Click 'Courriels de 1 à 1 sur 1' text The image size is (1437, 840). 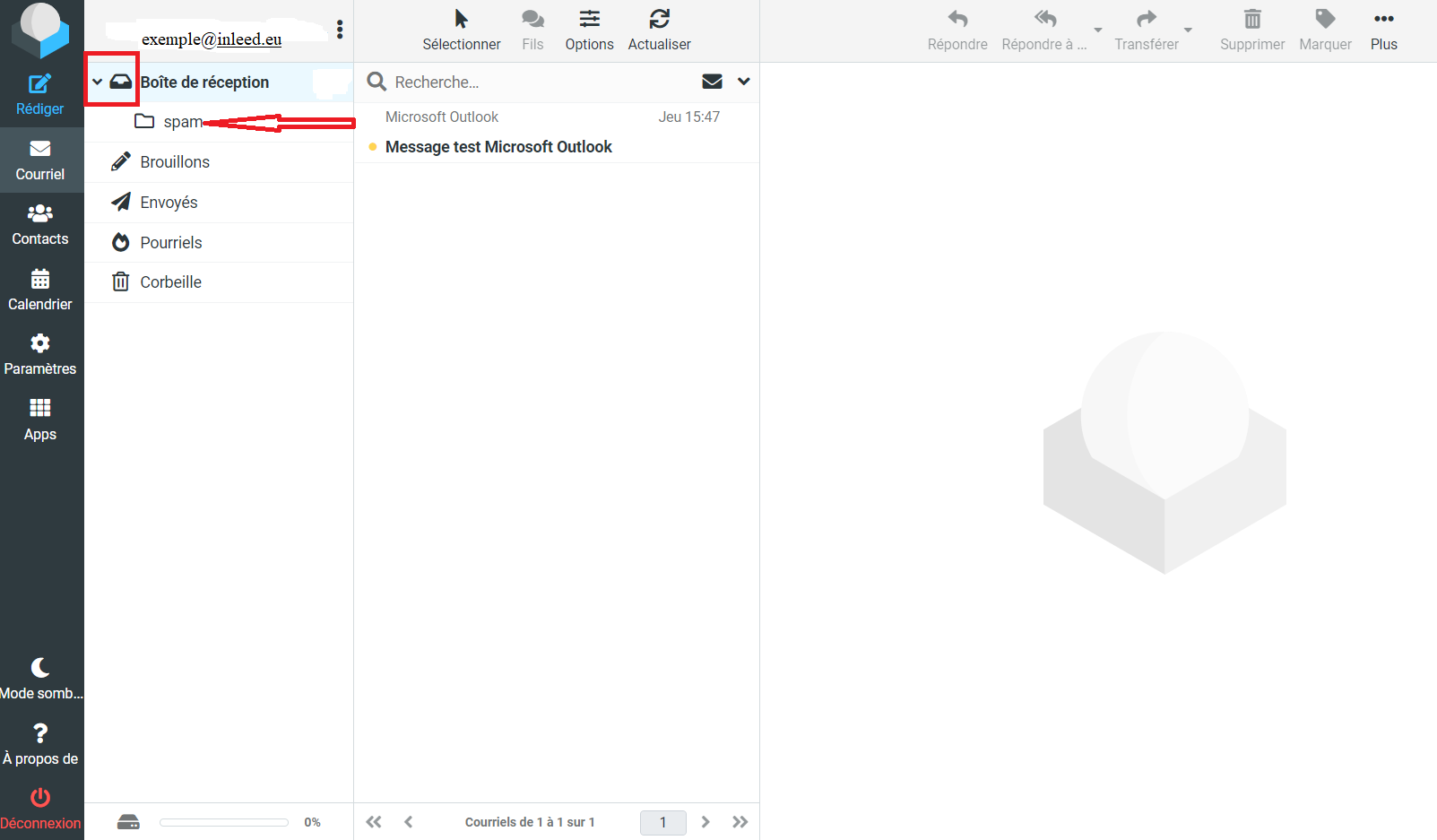[x=530, y=822]
